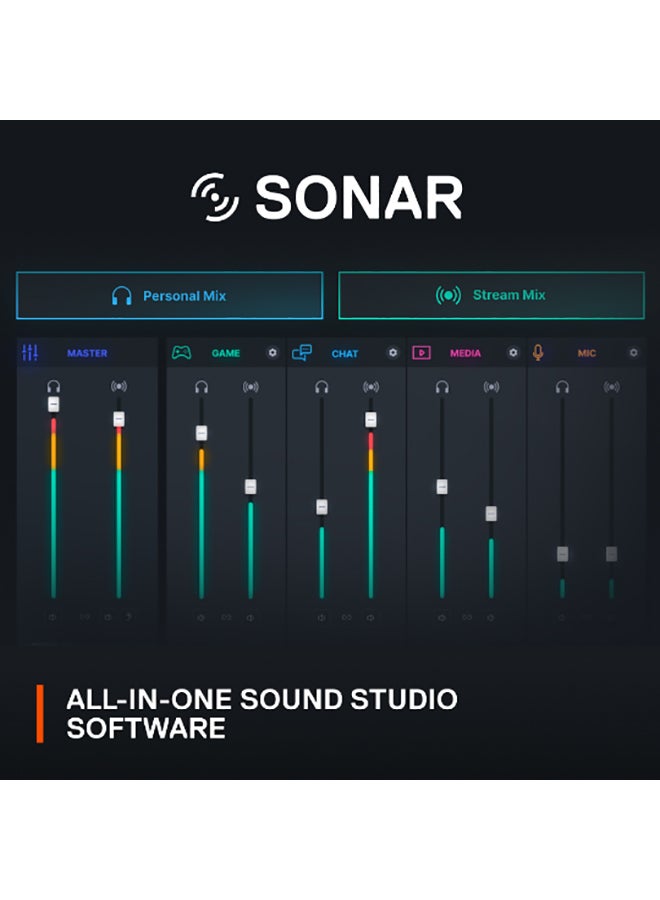The image size is (660, 900).
Task: Open Mic channel settings gear
Action: pyautogui.click(x=634, y=352)
